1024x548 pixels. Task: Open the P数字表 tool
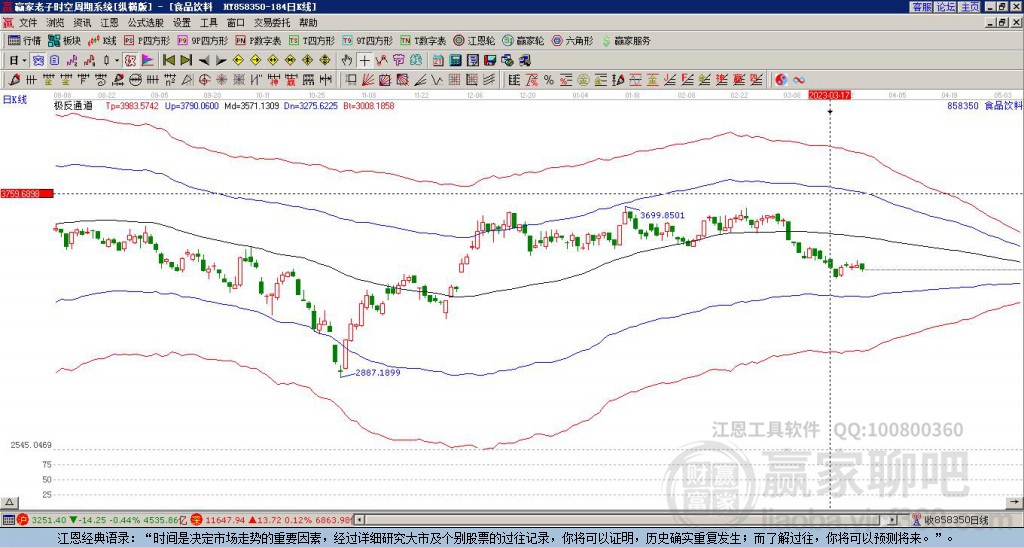point(258,40)
